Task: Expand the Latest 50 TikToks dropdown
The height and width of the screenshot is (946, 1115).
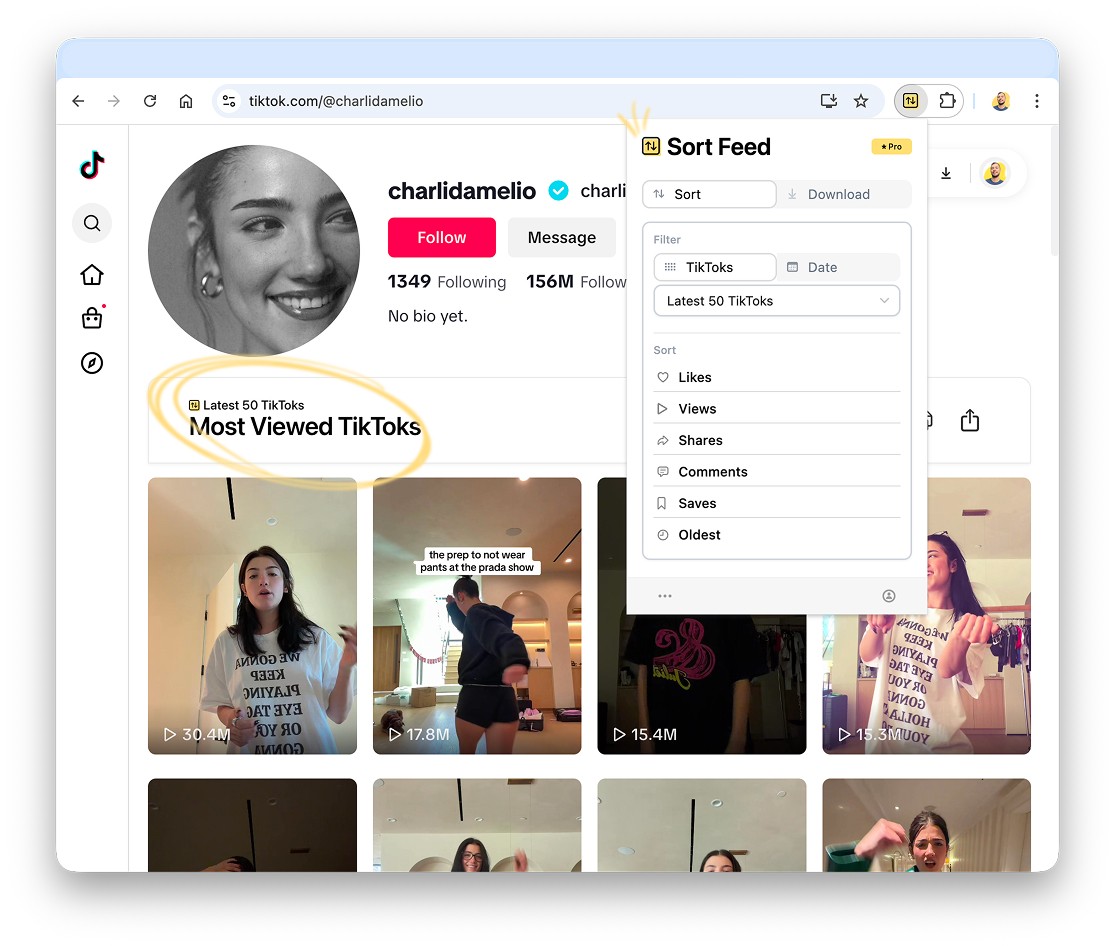Action: (777, 301)
